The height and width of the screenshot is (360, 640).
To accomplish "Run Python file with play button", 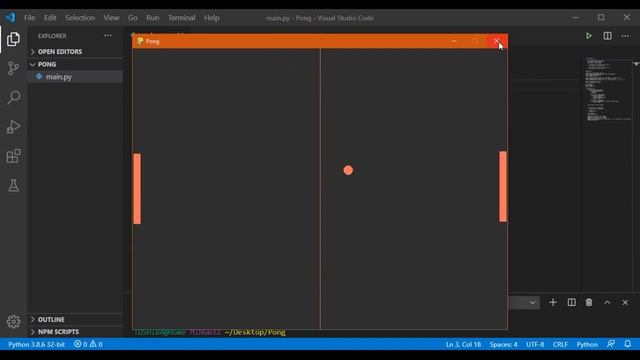I will [x=589, y=36].
